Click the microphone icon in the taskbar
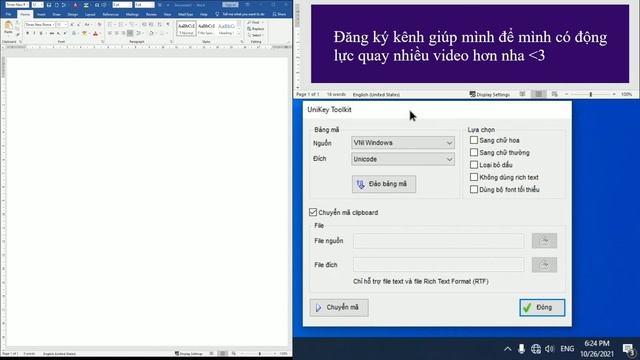Image resolution: width=640 pixels, height=360 pixels. (x=521, y=349)
